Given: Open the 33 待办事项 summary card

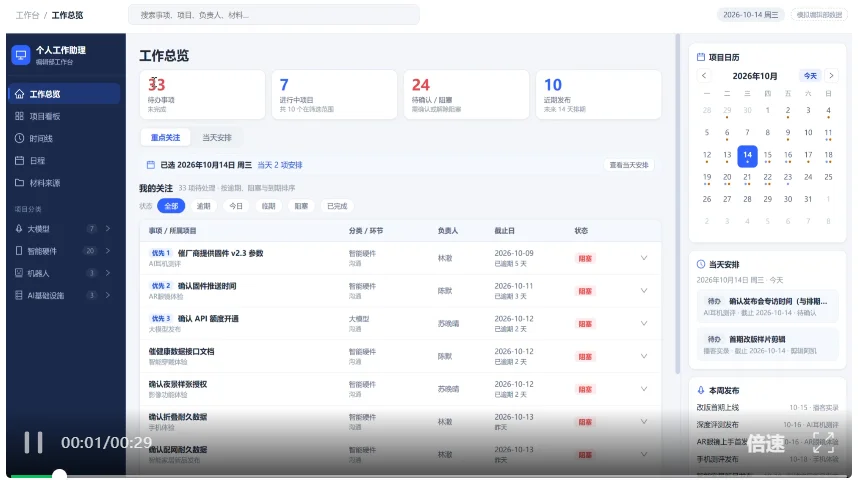Looking at the screenshot, I should coord(202,94).
